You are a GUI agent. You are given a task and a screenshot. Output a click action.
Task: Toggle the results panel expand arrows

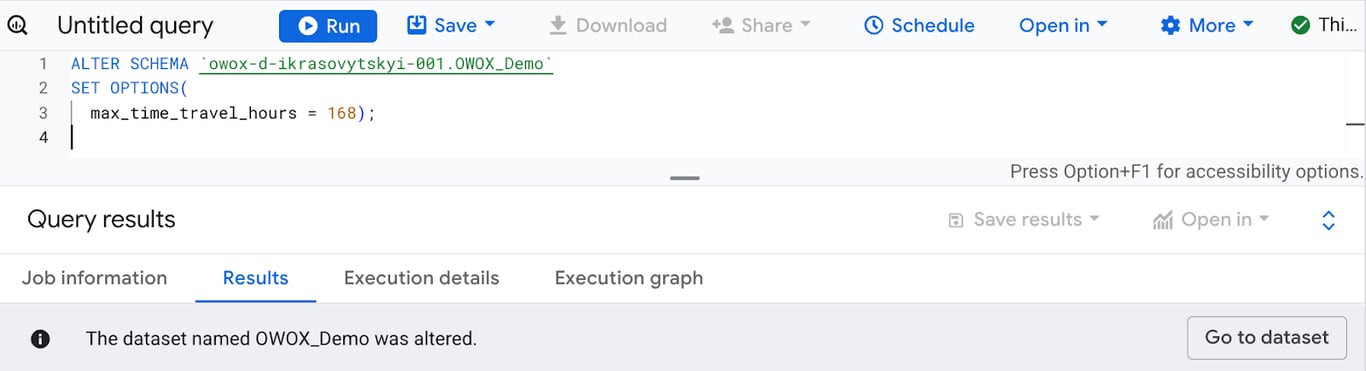tap(1329, 220)
